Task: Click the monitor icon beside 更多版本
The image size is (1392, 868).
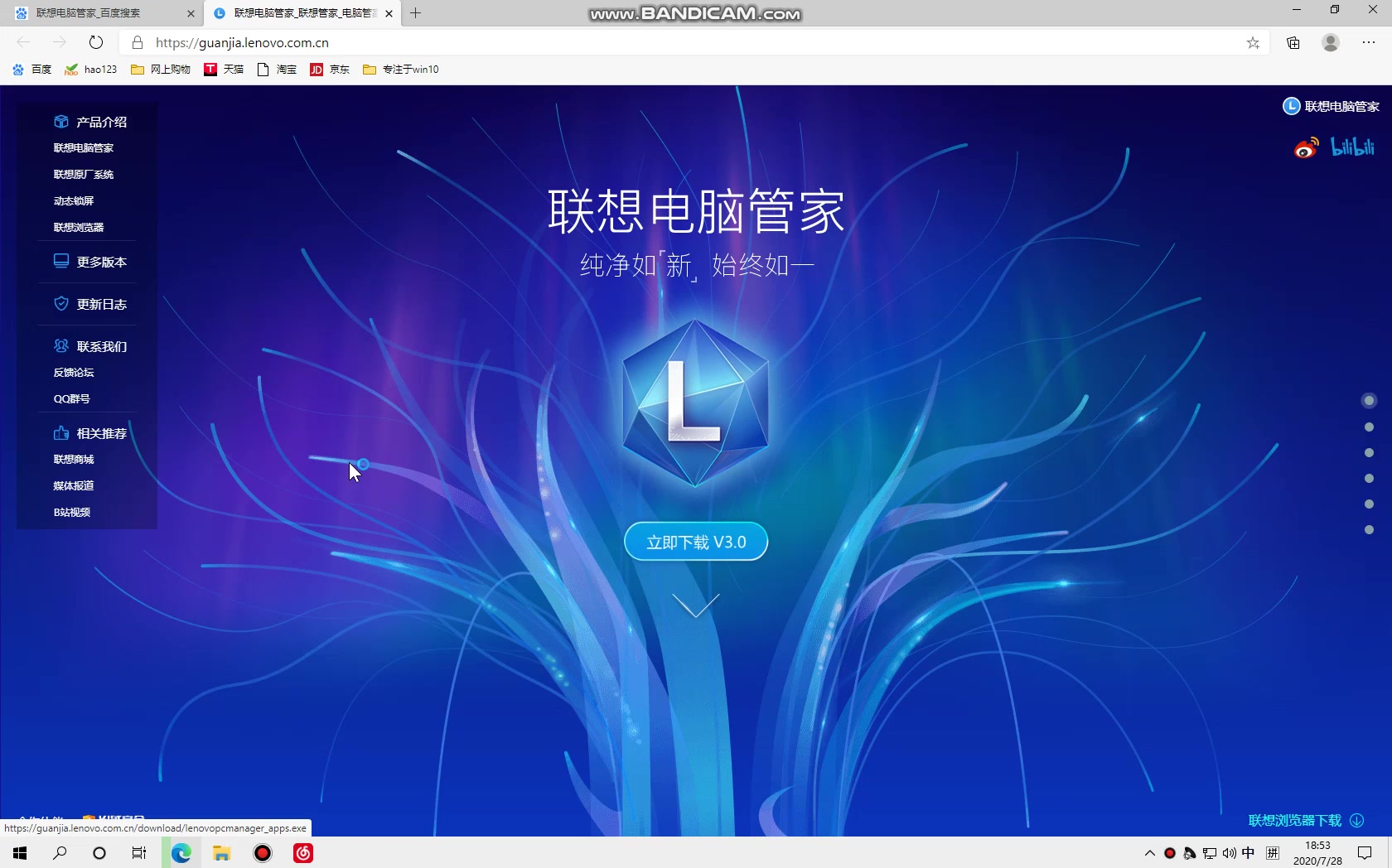Action: [61, 261]
